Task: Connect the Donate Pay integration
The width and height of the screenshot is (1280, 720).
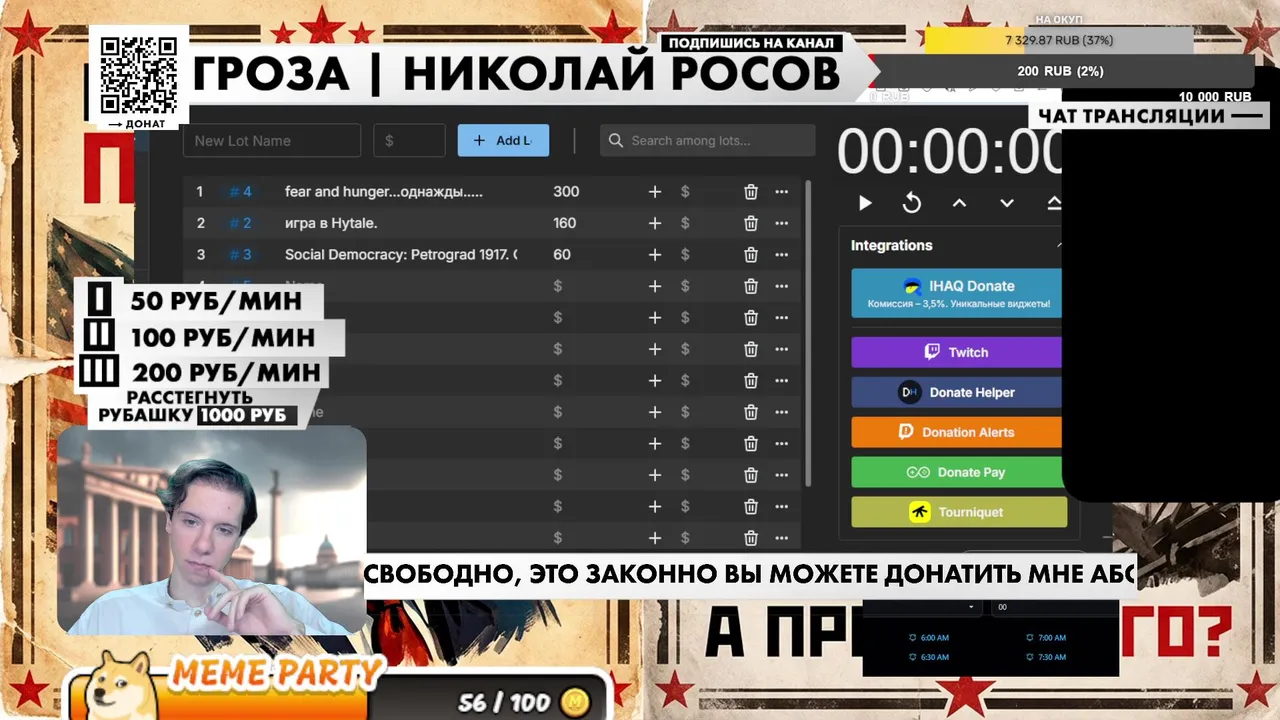Action: (x=957, y=472)
